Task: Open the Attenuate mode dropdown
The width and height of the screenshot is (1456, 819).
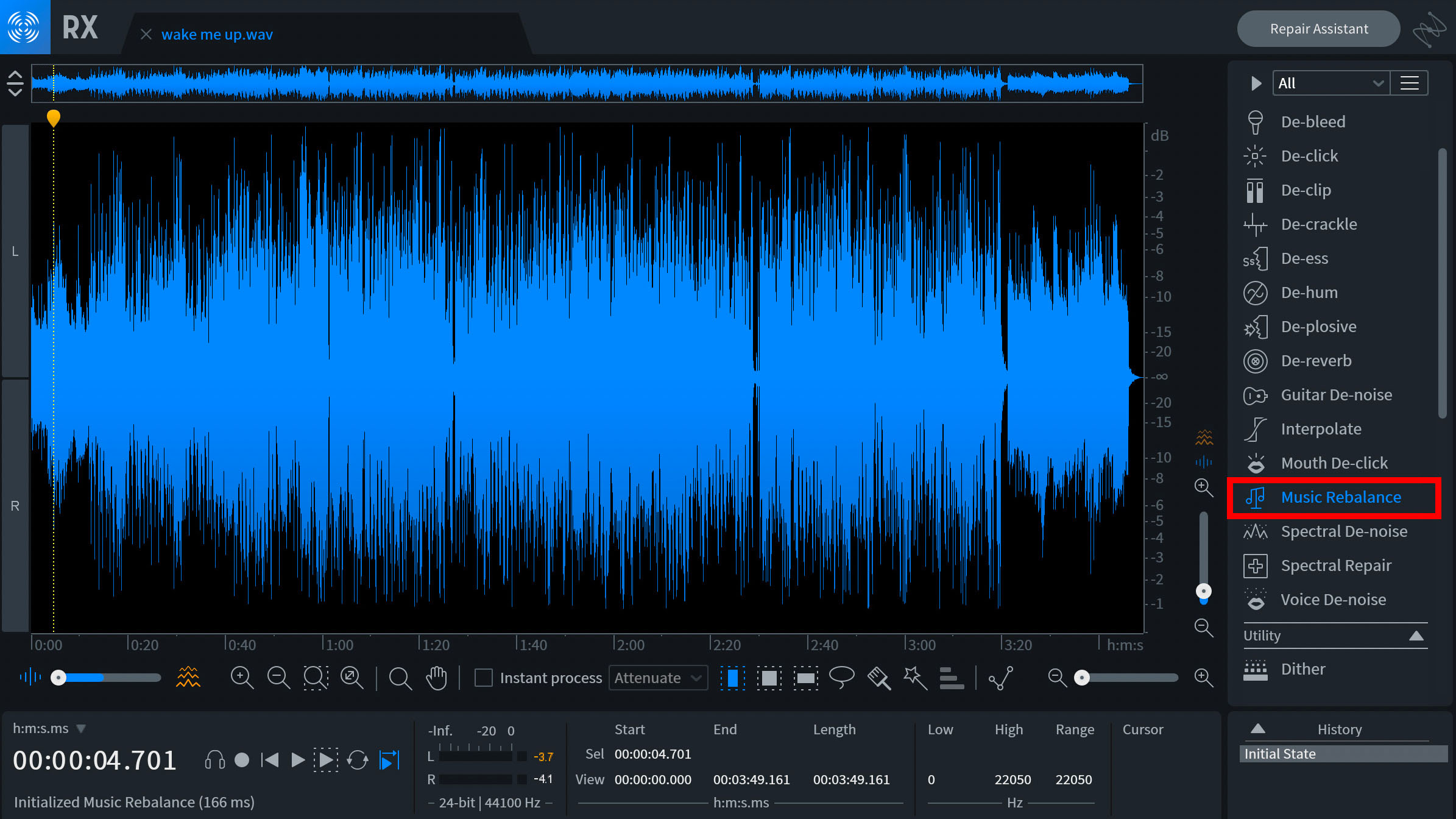Action: pyautogui.click(x=658, y=678)
